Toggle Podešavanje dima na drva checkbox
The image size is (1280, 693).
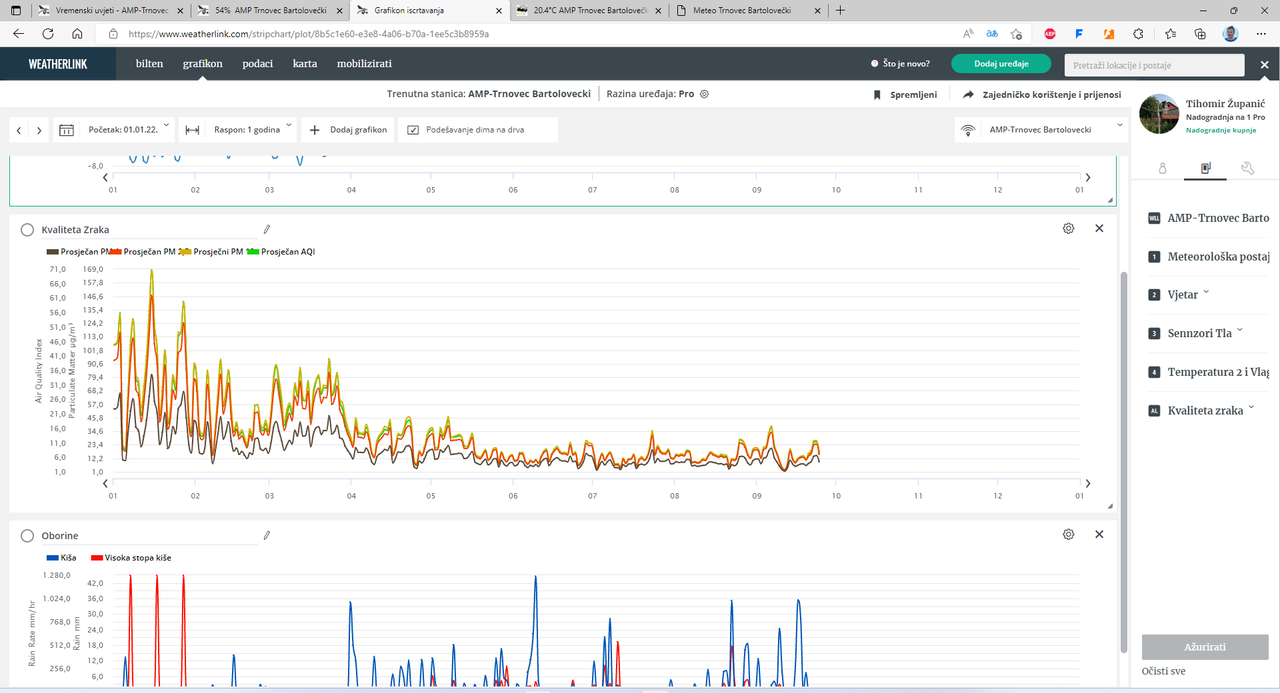[412, 130]
